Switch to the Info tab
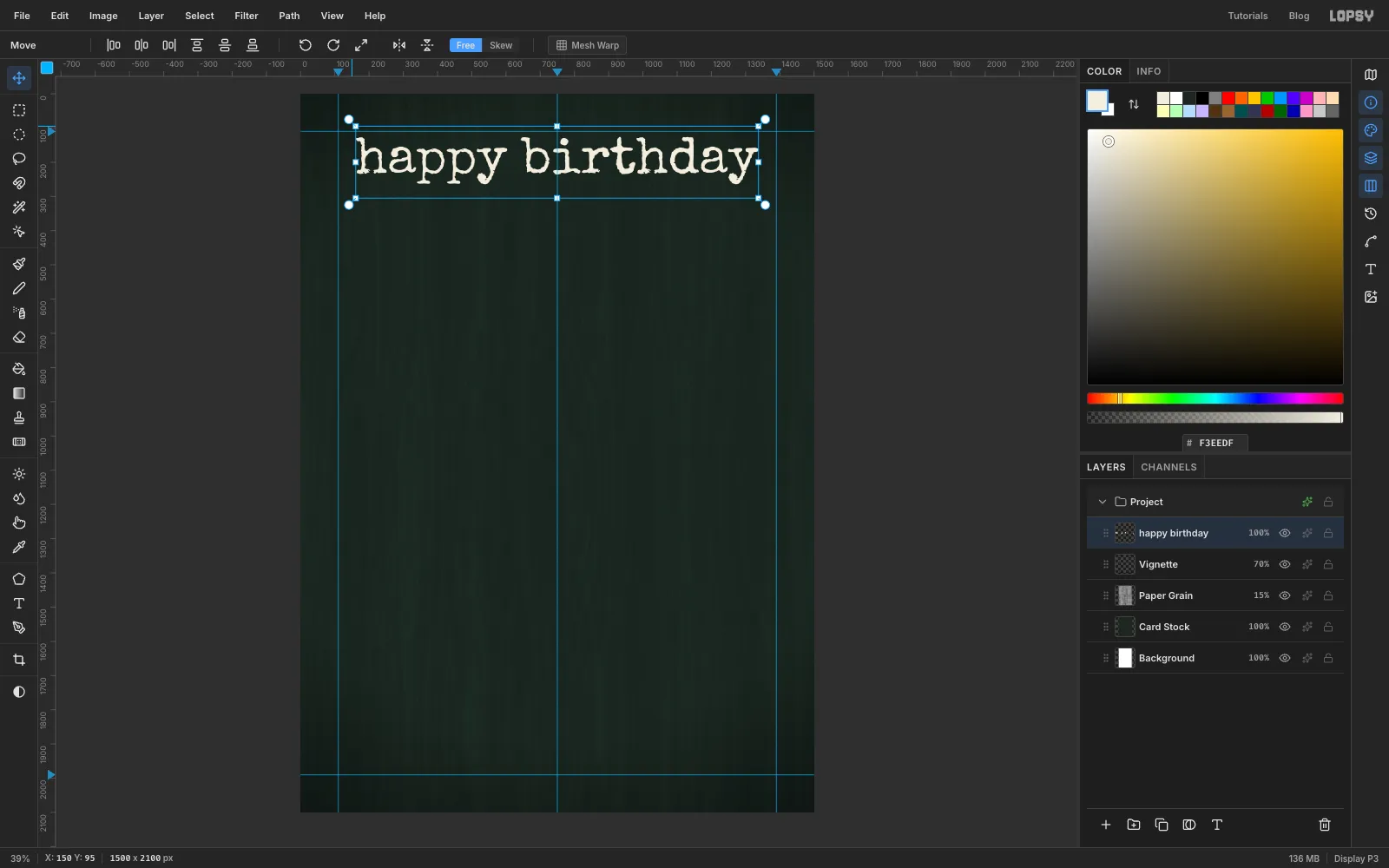 tap(1149, 71)
